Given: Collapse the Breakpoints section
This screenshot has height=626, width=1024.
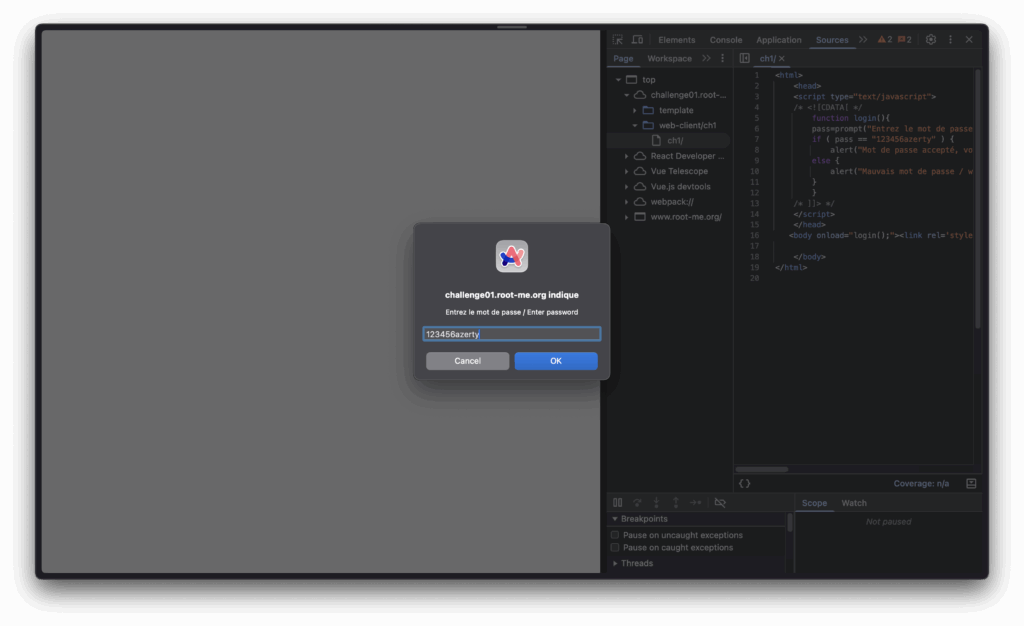Looking at the screenshot, I should (615, 519).
